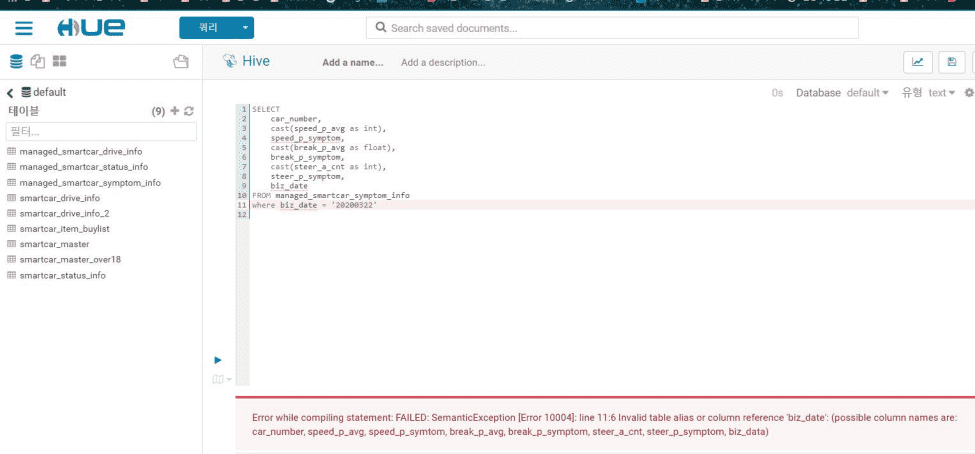Viewport: 975px width, 454px height.
Task: Open the documents icon in left panel
Action: click(x=38, y=61)
